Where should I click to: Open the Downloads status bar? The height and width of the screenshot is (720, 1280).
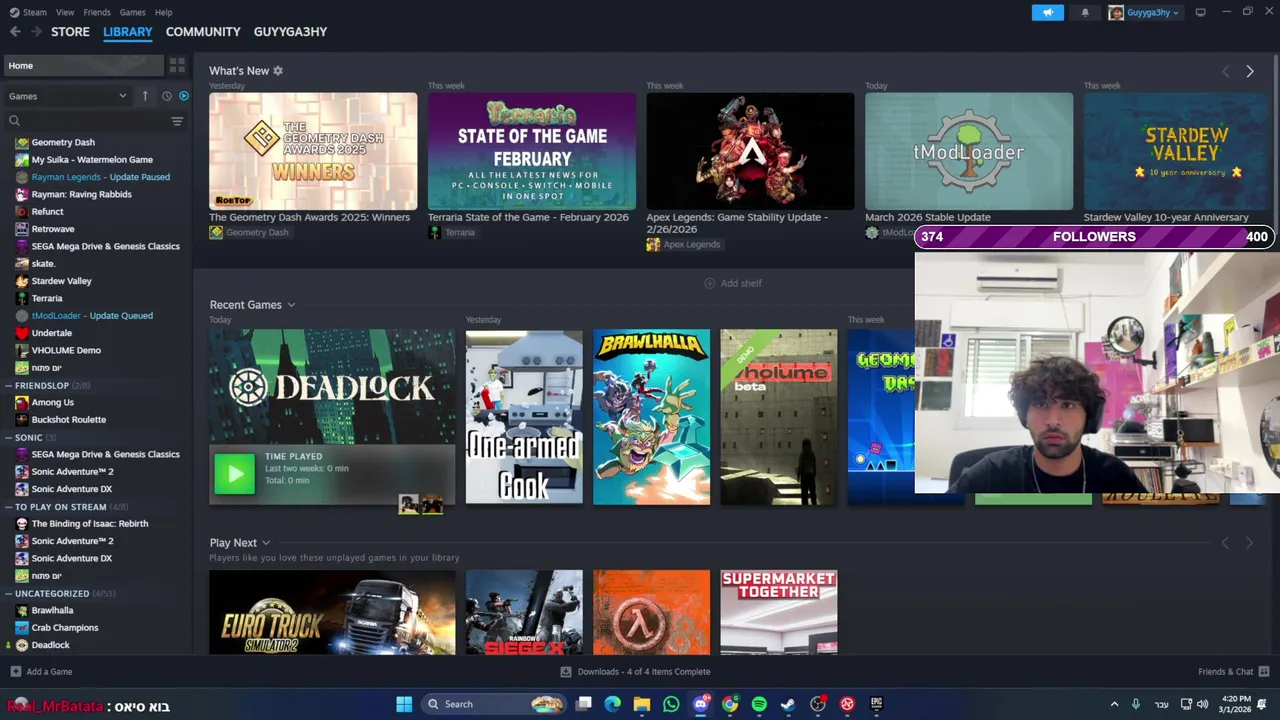(x=636, y=672)
